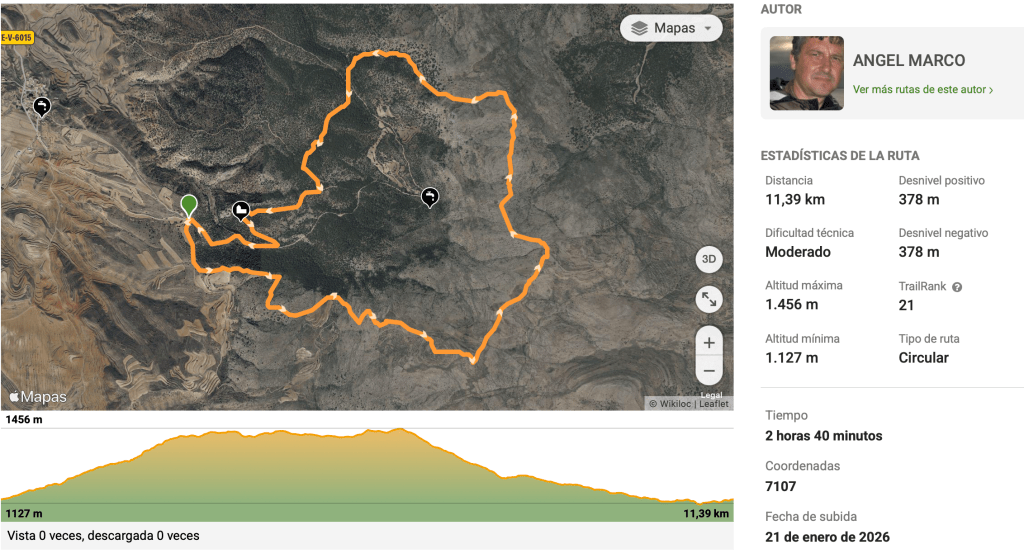The image size is (1024, 558).
Task: Expand map to fullscreen
Action: pyautogui.click(x=709, y=299)
